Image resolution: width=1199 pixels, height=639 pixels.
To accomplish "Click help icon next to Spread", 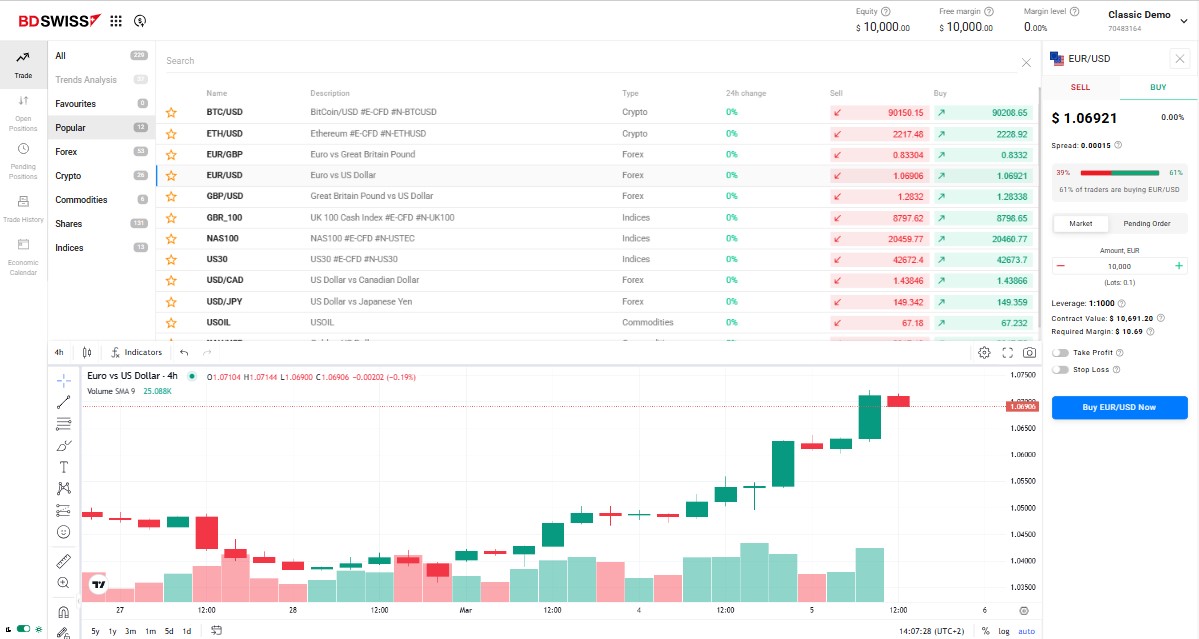I will (x=1118, y=145).
